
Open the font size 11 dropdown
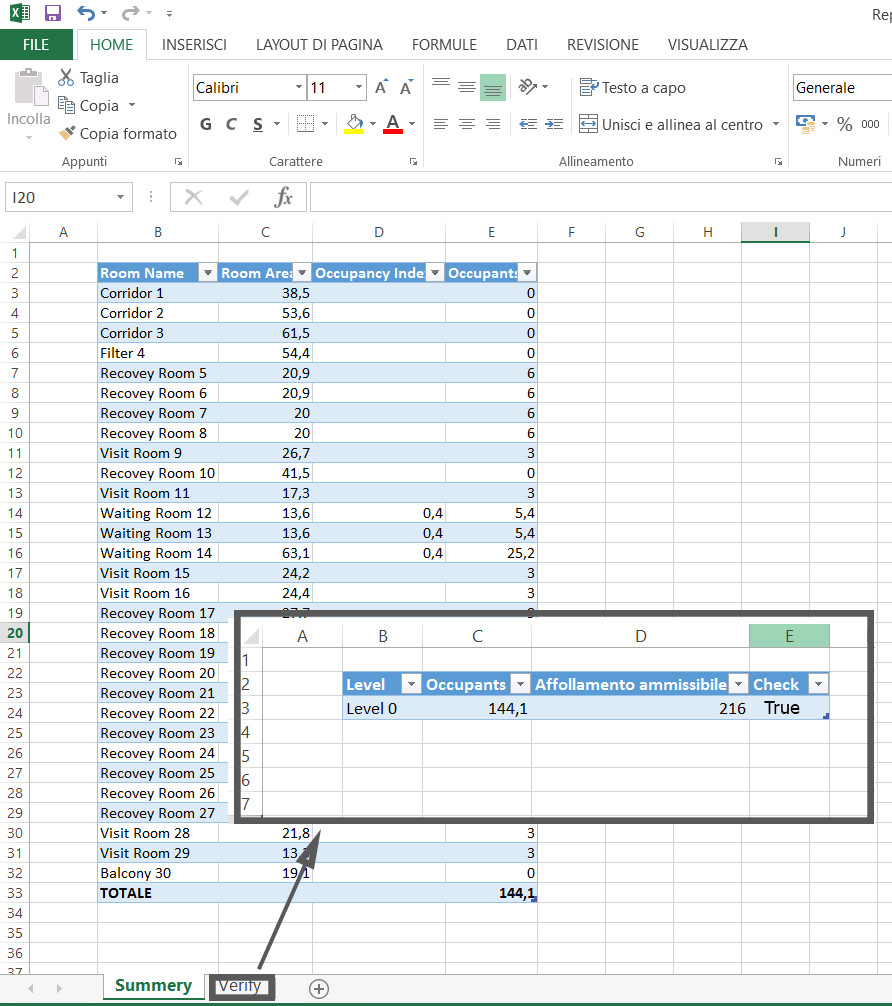tap(359, 87)
